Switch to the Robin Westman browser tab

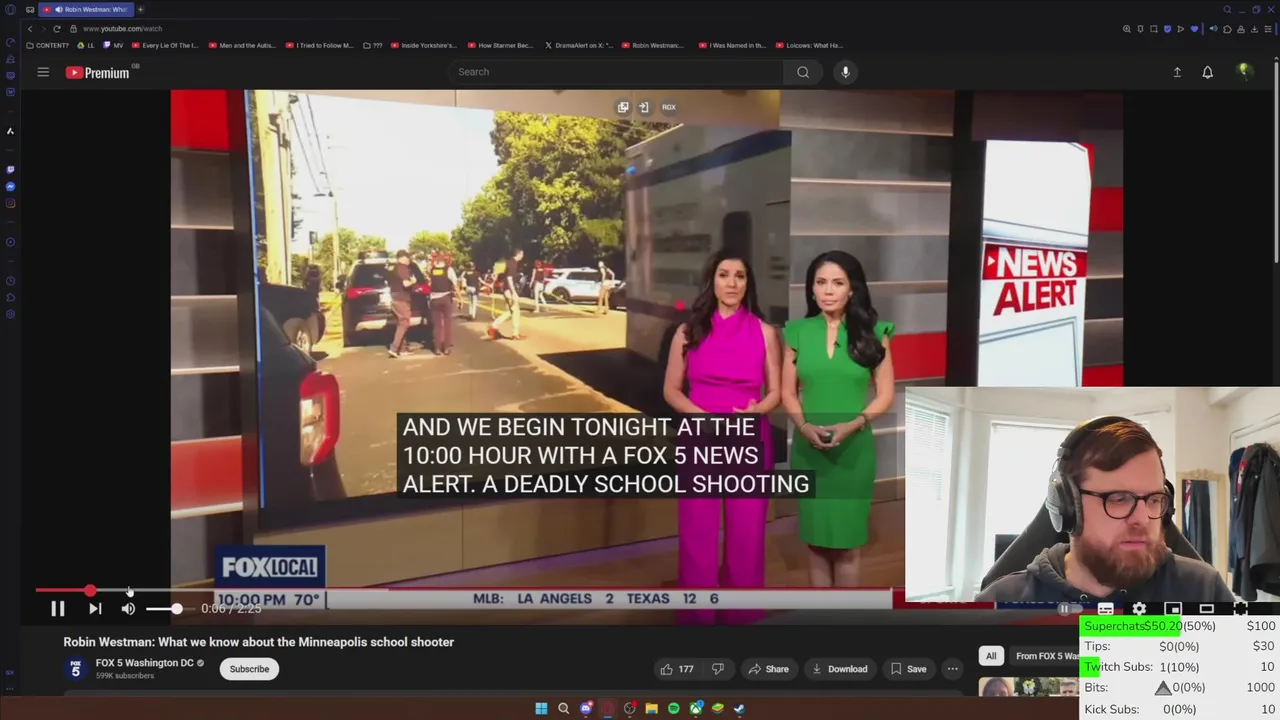click(x=86, y=9)
